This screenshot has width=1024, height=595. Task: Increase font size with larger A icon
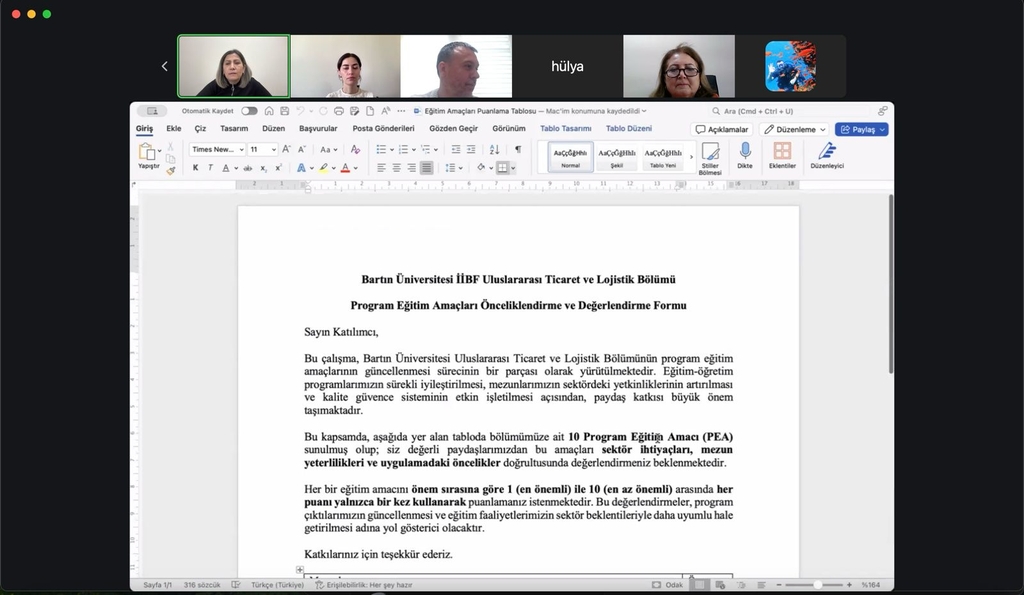pyautogui.click(x=286, y=150)
